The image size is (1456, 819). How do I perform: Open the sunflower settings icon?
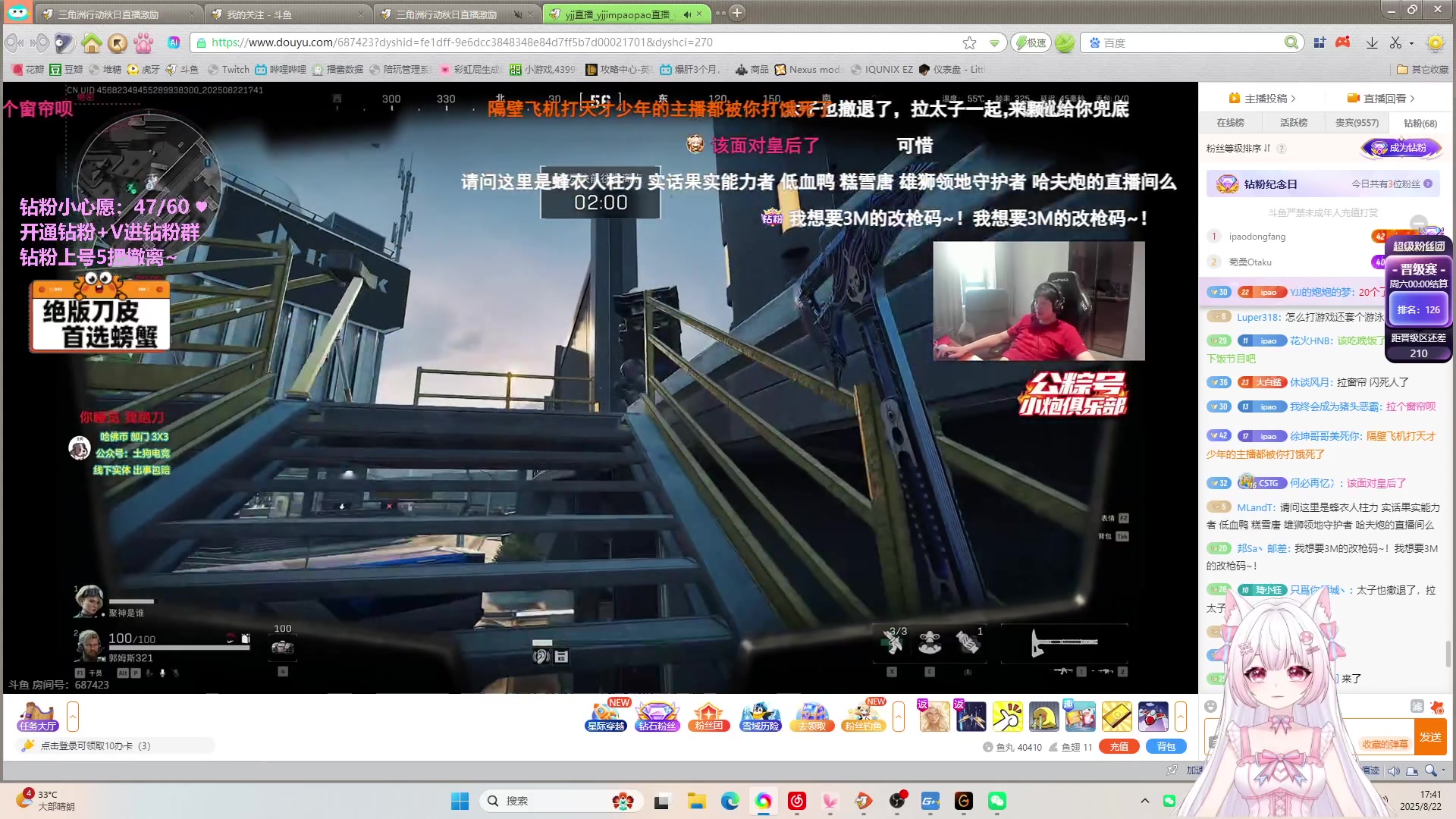click(1435, 42)
